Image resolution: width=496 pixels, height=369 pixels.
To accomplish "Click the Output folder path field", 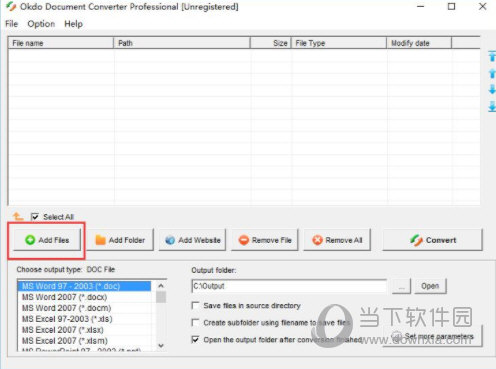I will tap(289, 286).
